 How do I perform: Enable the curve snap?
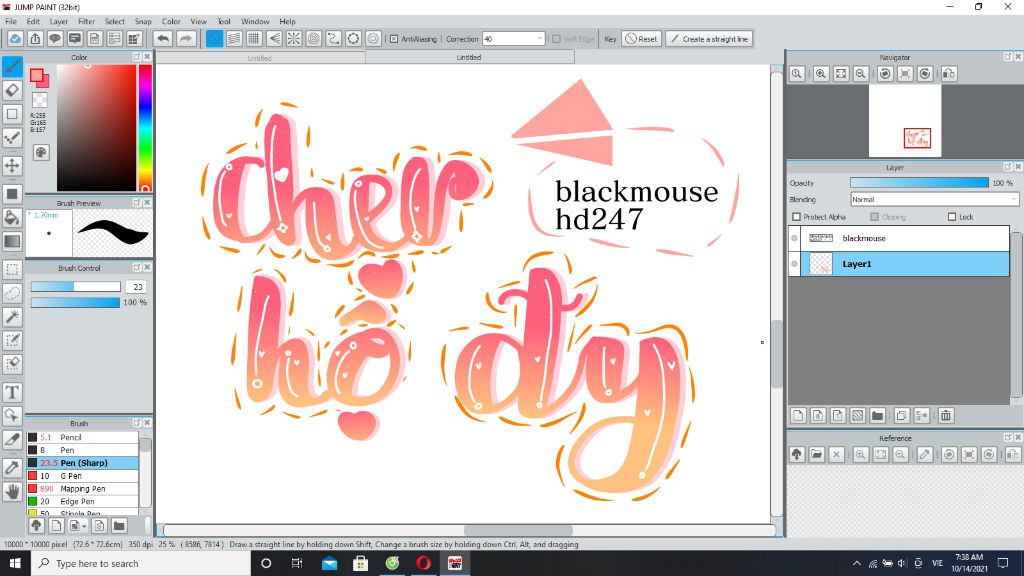(334, 39)
